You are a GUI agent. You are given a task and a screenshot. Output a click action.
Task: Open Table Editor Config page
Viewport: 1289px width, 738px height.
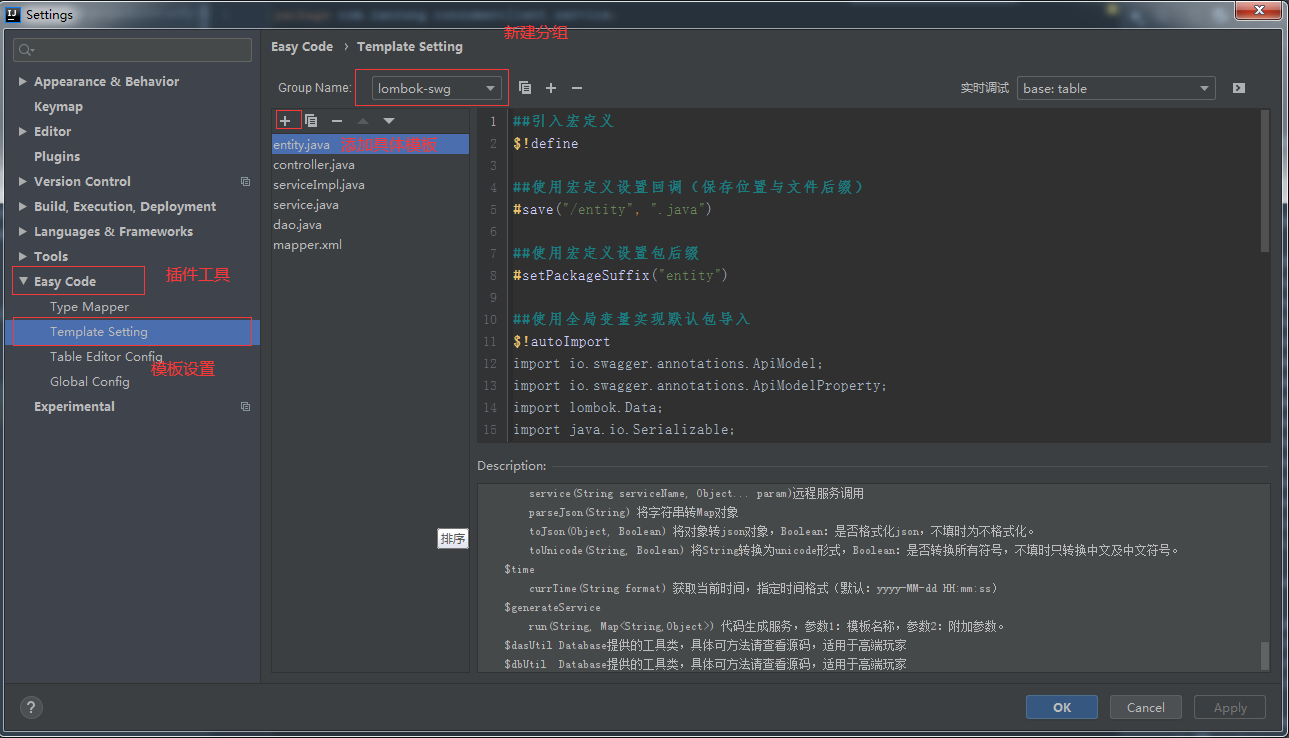pyautogui.click(x=106, y=357)
